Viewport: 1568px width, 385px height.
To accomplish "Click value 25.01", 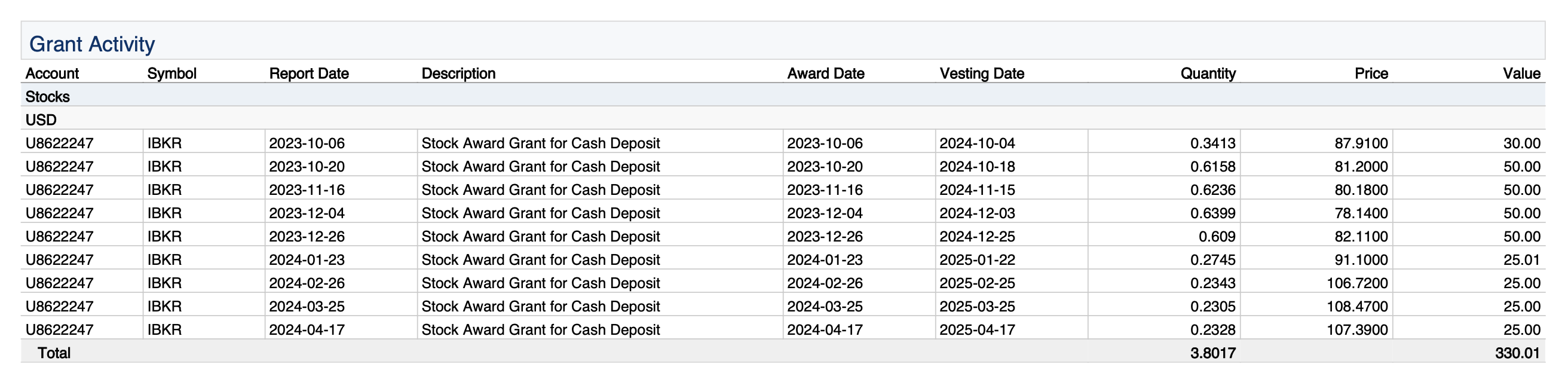I will (x=1522, y=259).
